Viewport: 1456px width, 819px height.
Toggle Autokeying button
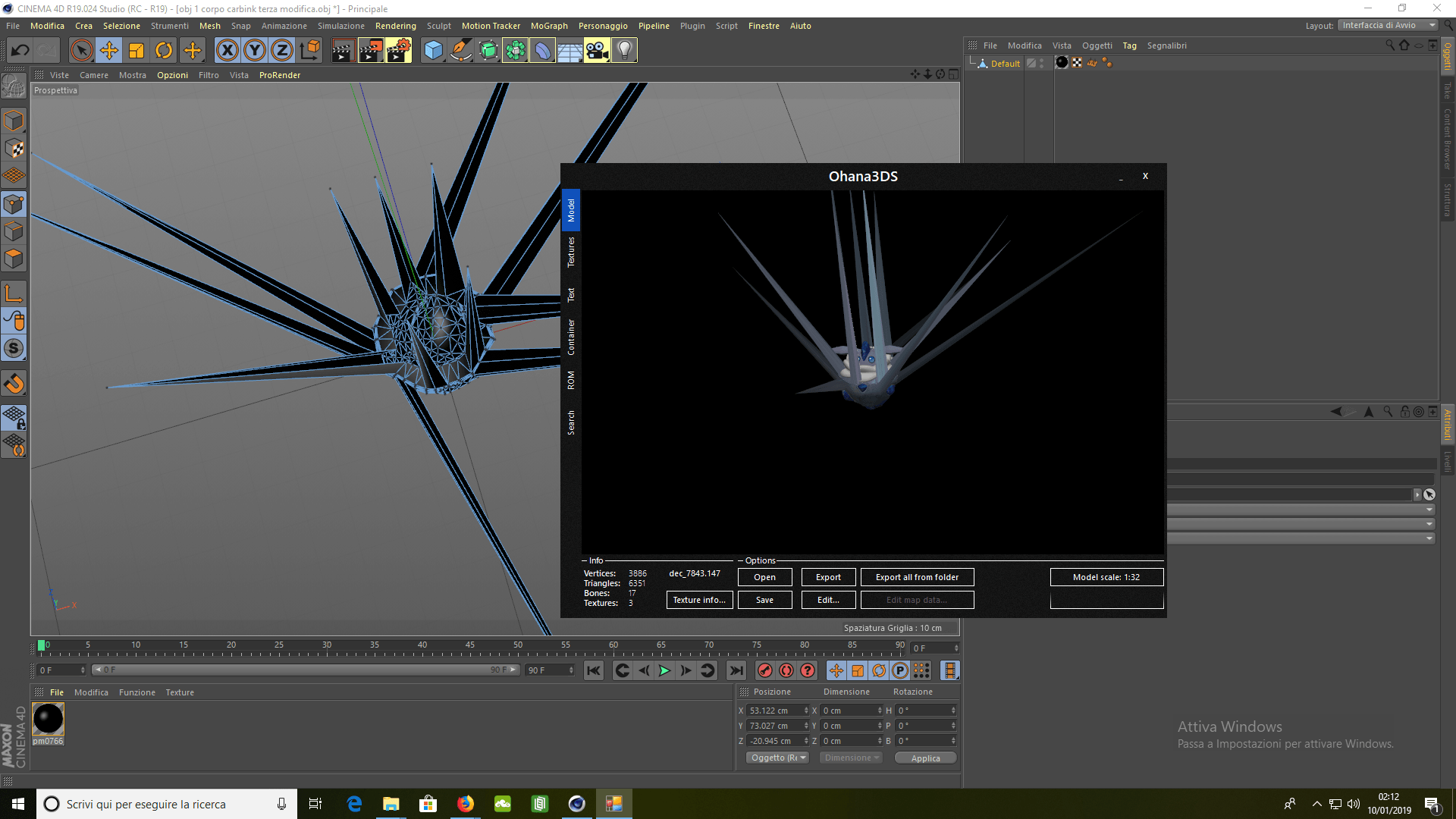[786, 670]
